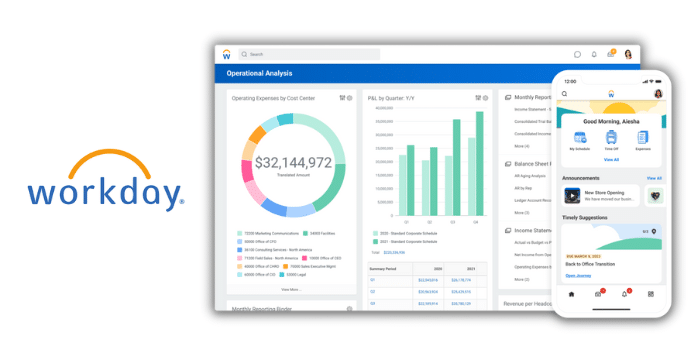Screen dimensions: 700x360
Task: Tap the inbox icon in phone bottom bar
Action: pyautogui.click(x=599, y=293)
